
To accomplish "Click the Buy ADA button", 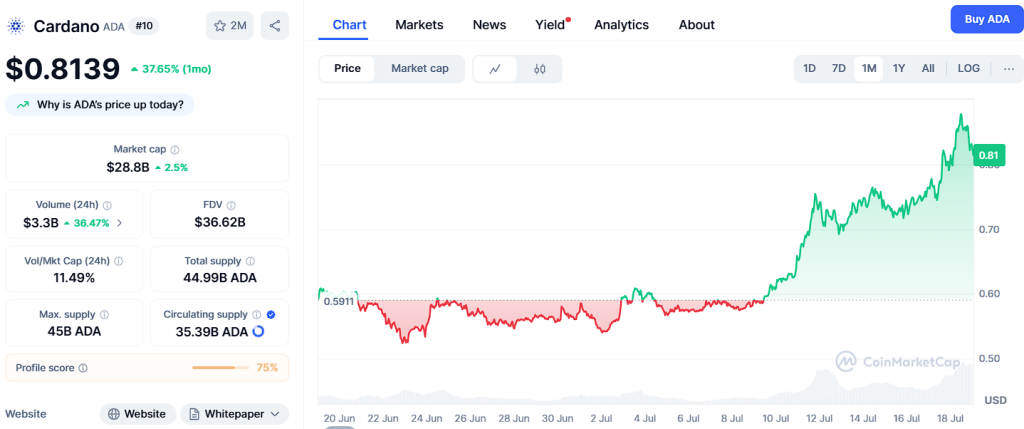I will coord(985,19).
